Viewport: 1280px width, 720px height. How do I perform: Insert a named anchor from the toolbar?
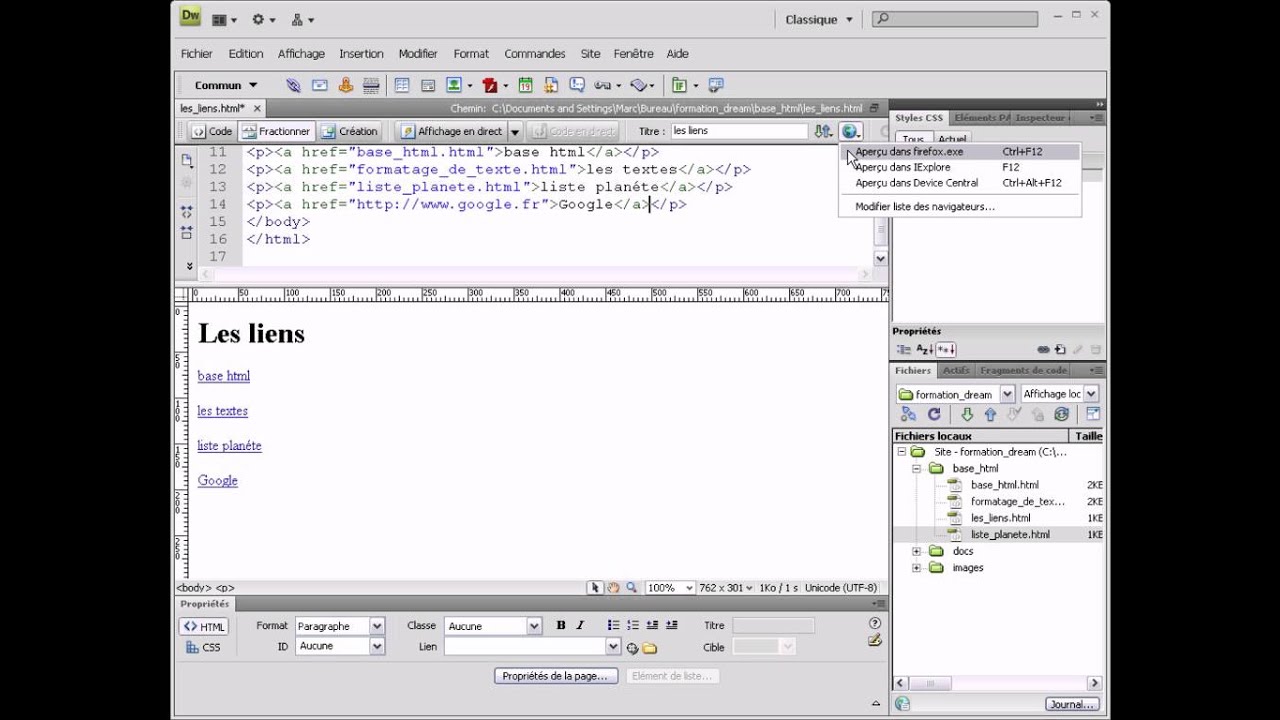pyautogui.click(x=346, y=85)
